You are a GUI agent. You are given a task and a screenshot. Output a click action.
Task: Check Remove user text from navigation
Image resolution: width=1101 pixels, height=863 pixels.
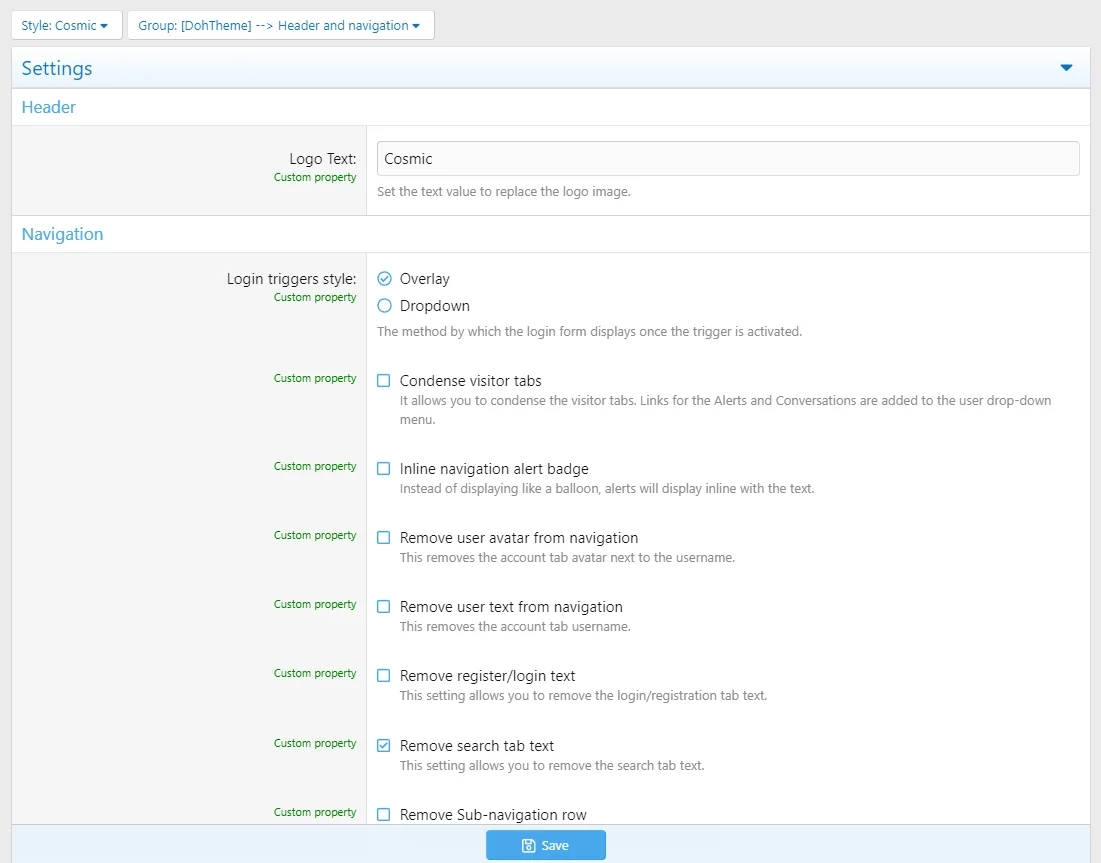pos(384,607)
